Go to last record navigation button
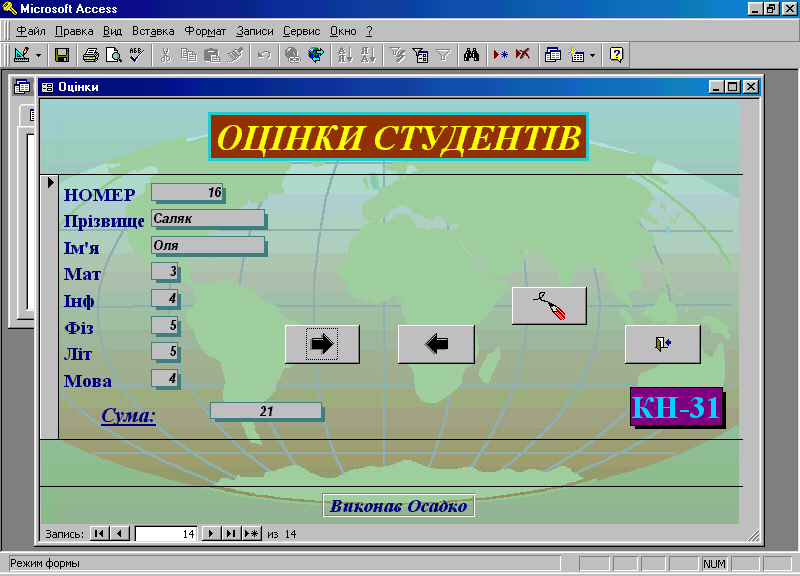 (x=231, y=534)
